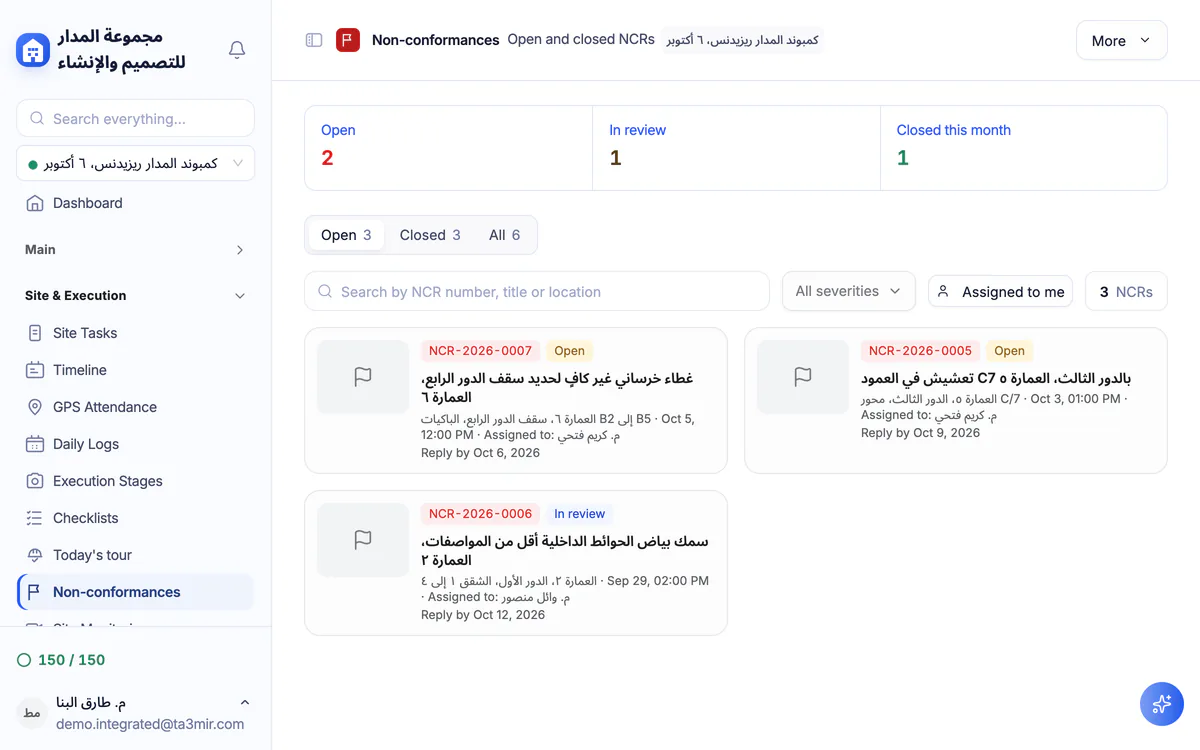The height and width of the screenshot is (750, 1200).
Task: Open the AI assistant sparkle button
Action: (x=1162, y=704)
